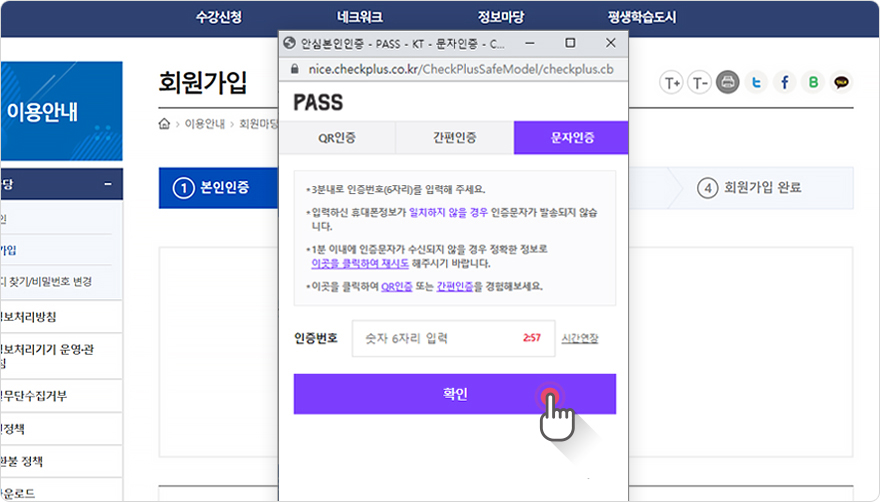Maximize the PASS popup window
Viewport: 880px width, 502px height.
(x=570, y=43)
